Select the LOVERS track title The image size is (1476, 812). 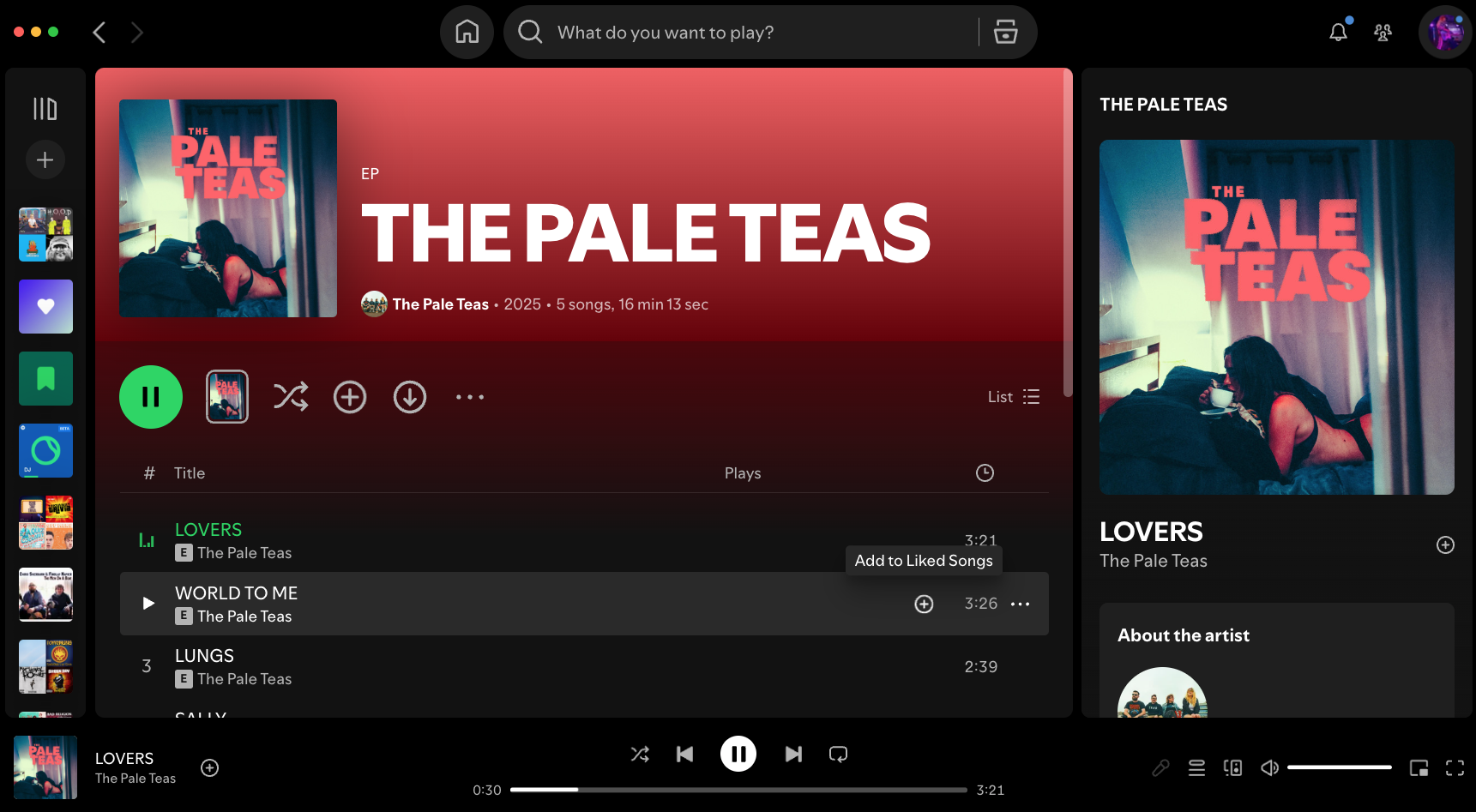tap(208, 530)
